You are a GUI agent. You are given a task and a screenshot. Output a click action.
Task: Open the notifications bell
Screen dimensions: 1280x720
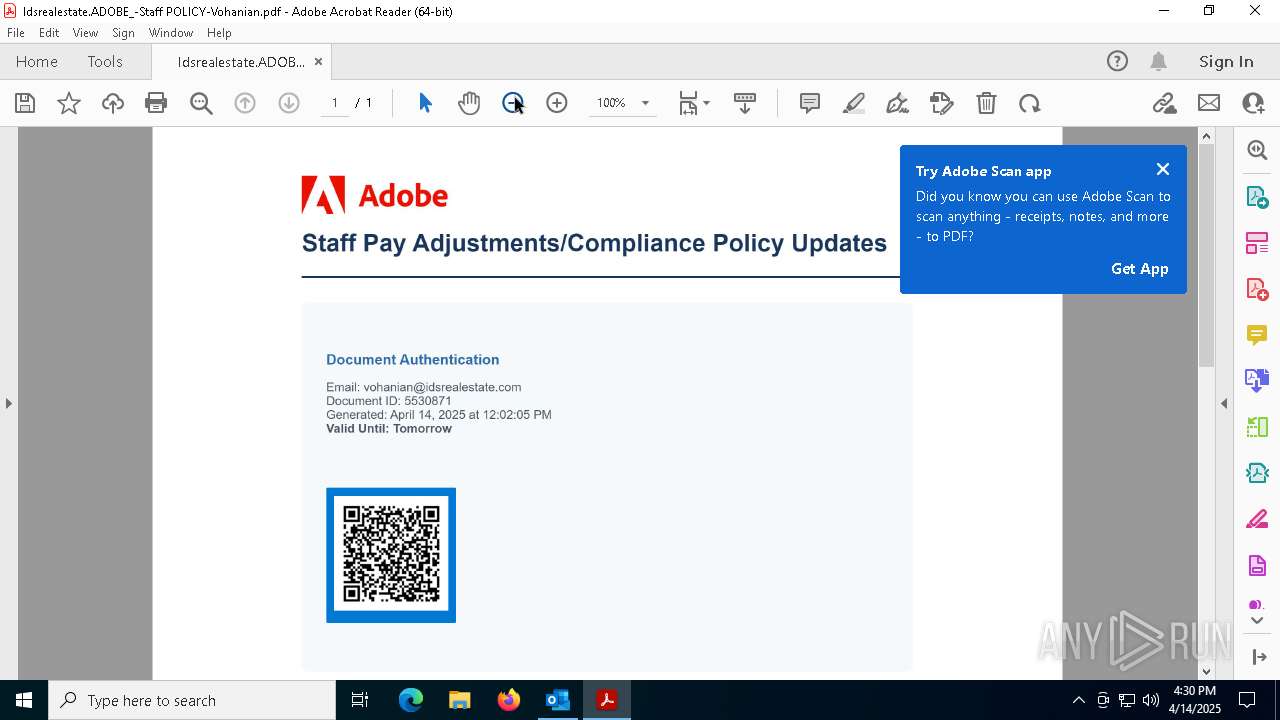point(1159,61)
